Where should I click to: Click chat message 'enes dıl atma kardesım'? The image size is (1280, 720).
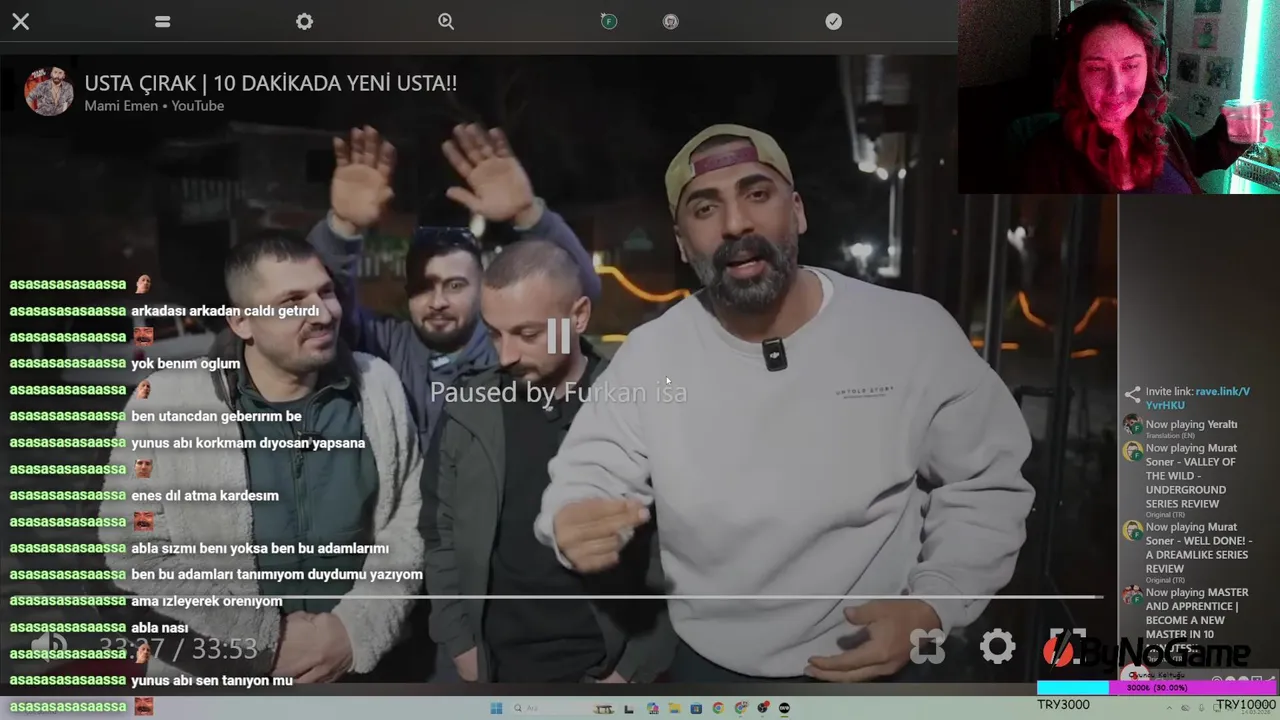point(205,496)
